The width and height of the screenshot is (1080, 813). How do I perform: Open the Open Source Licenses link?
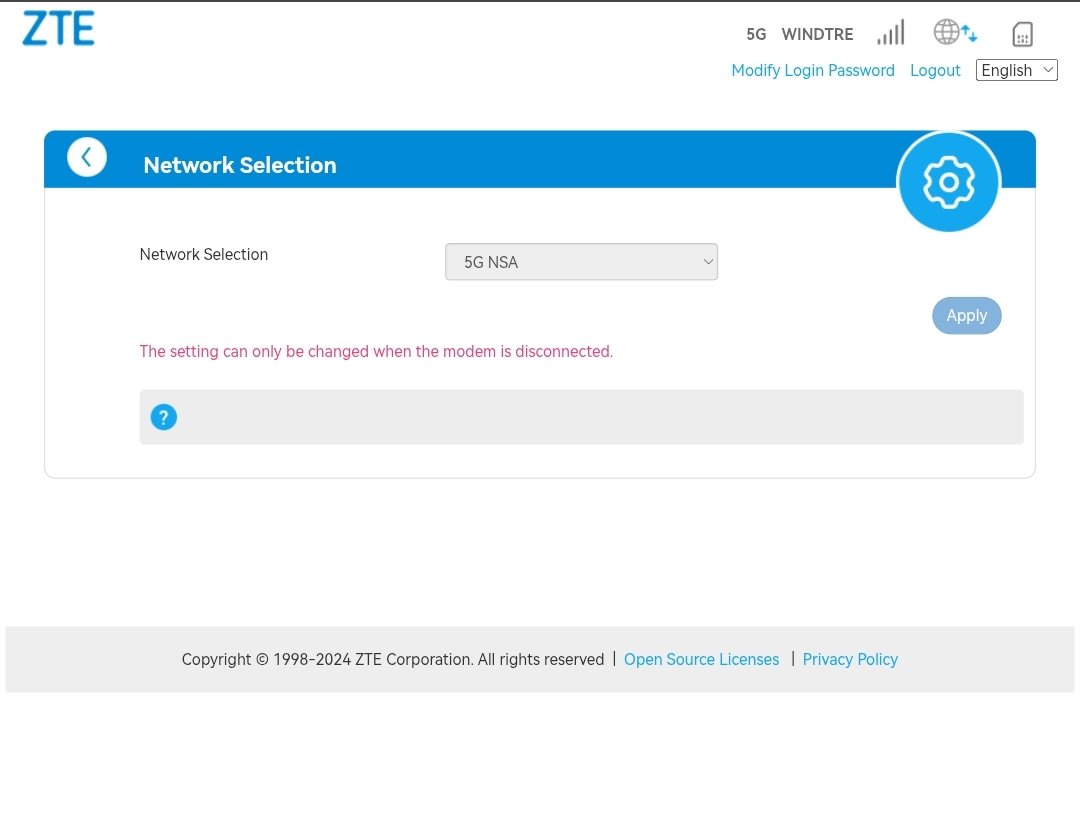coord(701,659)
